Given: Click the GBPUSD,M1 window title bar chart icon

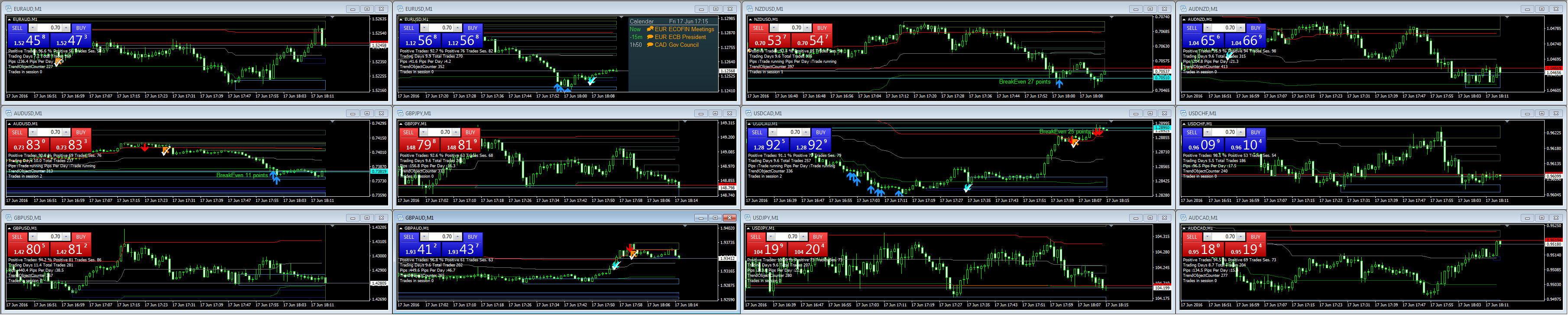Looking at the screenshot, I should coord(9,218).
